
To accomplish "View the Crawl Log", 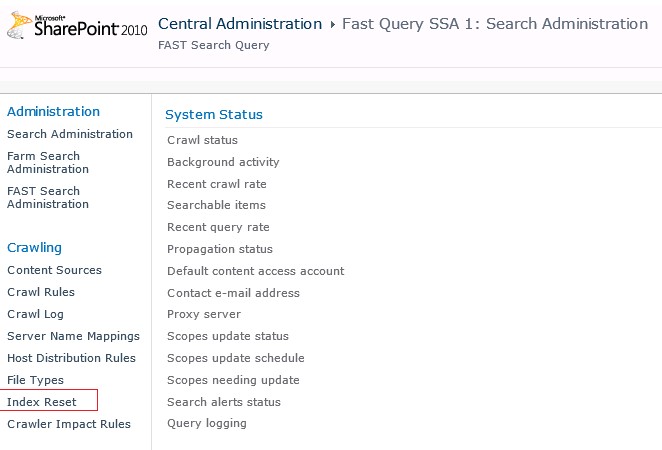I will click(35, 314).
